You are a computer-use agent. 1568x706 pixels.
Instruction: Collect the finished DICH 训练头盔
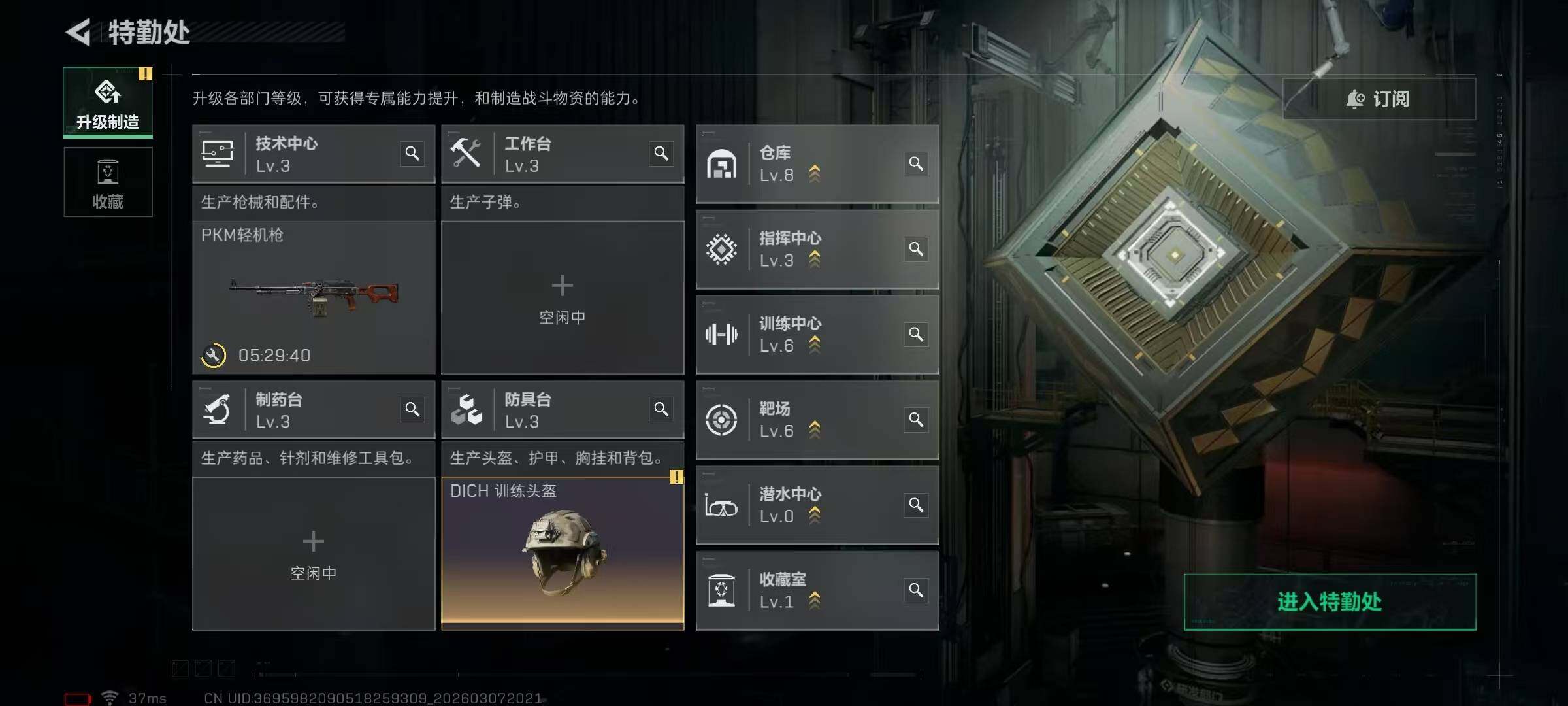tap(563, 553)
